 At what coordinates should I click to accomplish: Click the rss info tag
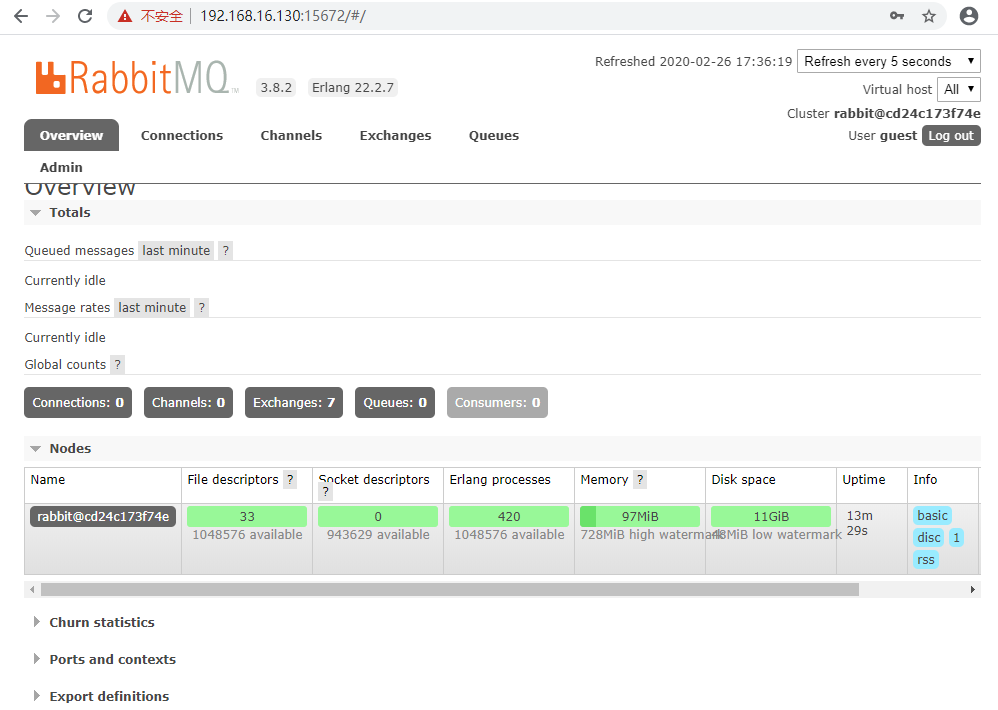(x=926, y=560)
